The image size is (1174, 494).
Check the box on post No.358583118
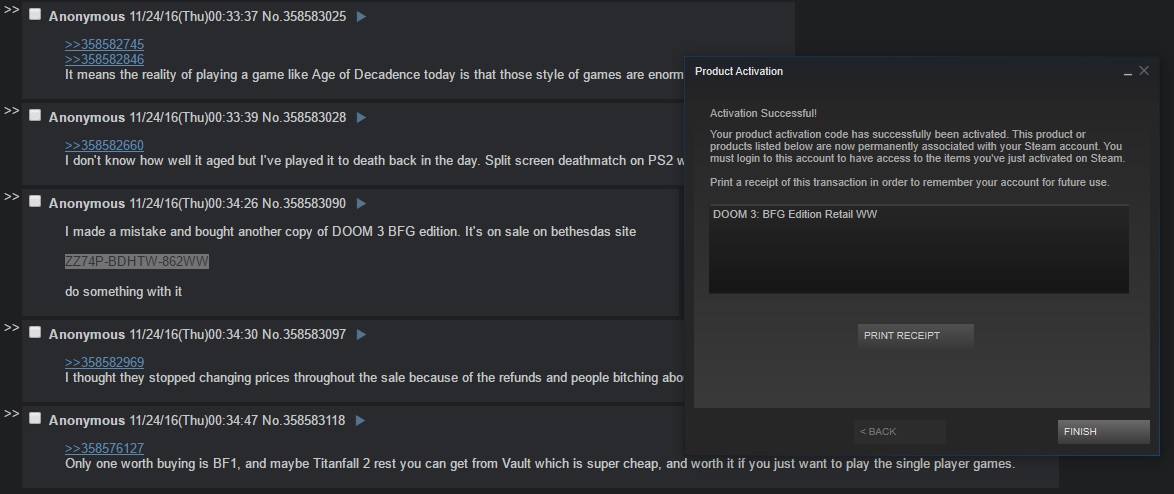[35, 418]
